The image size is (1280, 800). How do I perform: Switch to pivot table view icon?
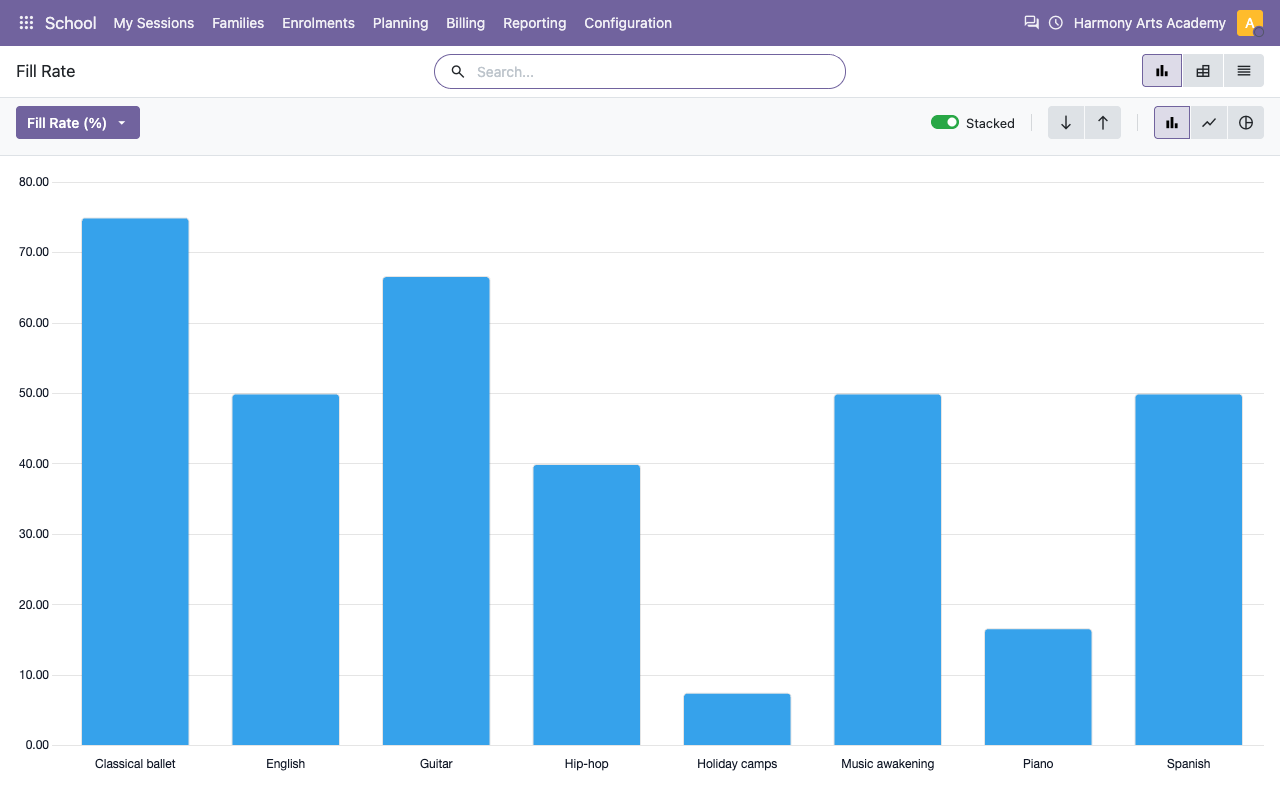(x=1203, y=71)
